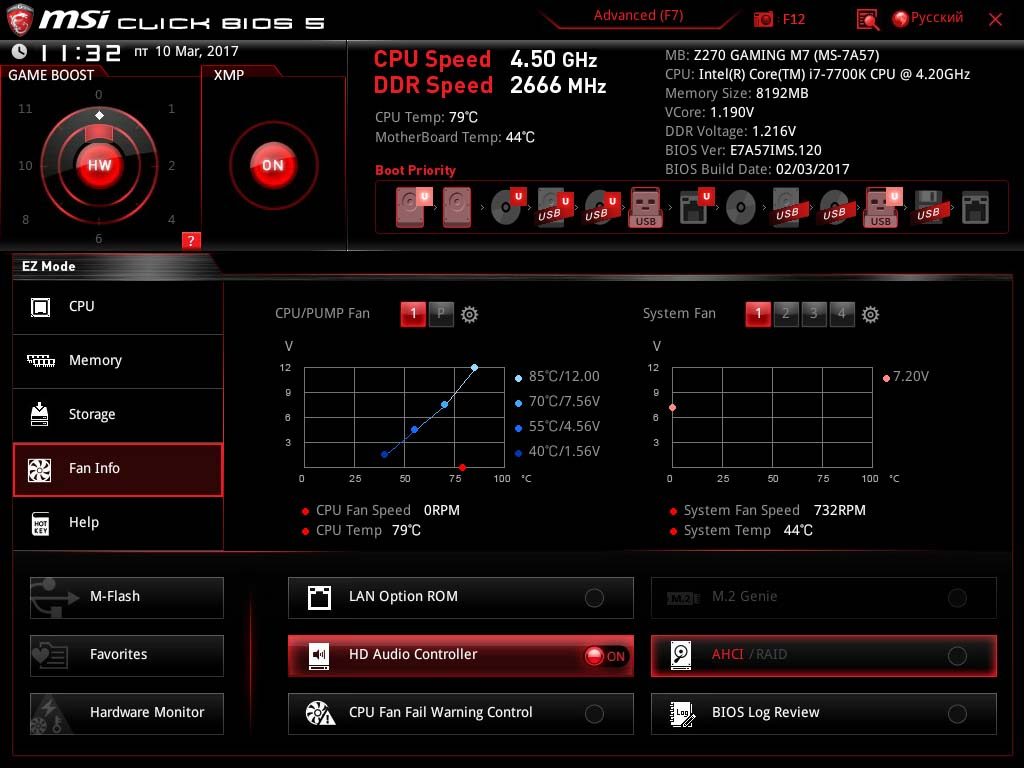
Task: Select the second hard disk boot device icon
Action: click(457, 208)
